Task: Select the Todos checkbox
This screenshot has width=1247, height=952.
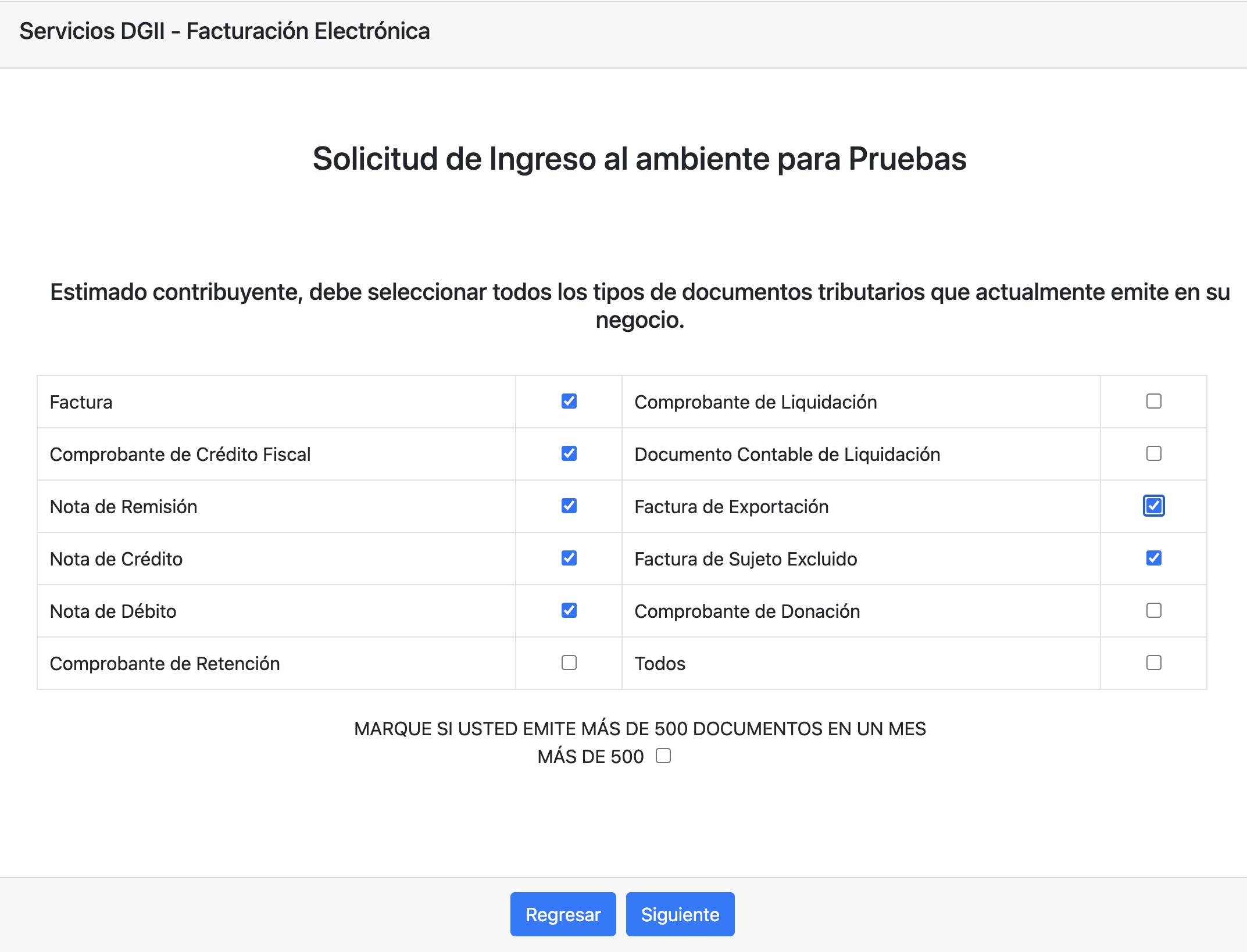Action: 1153,663
